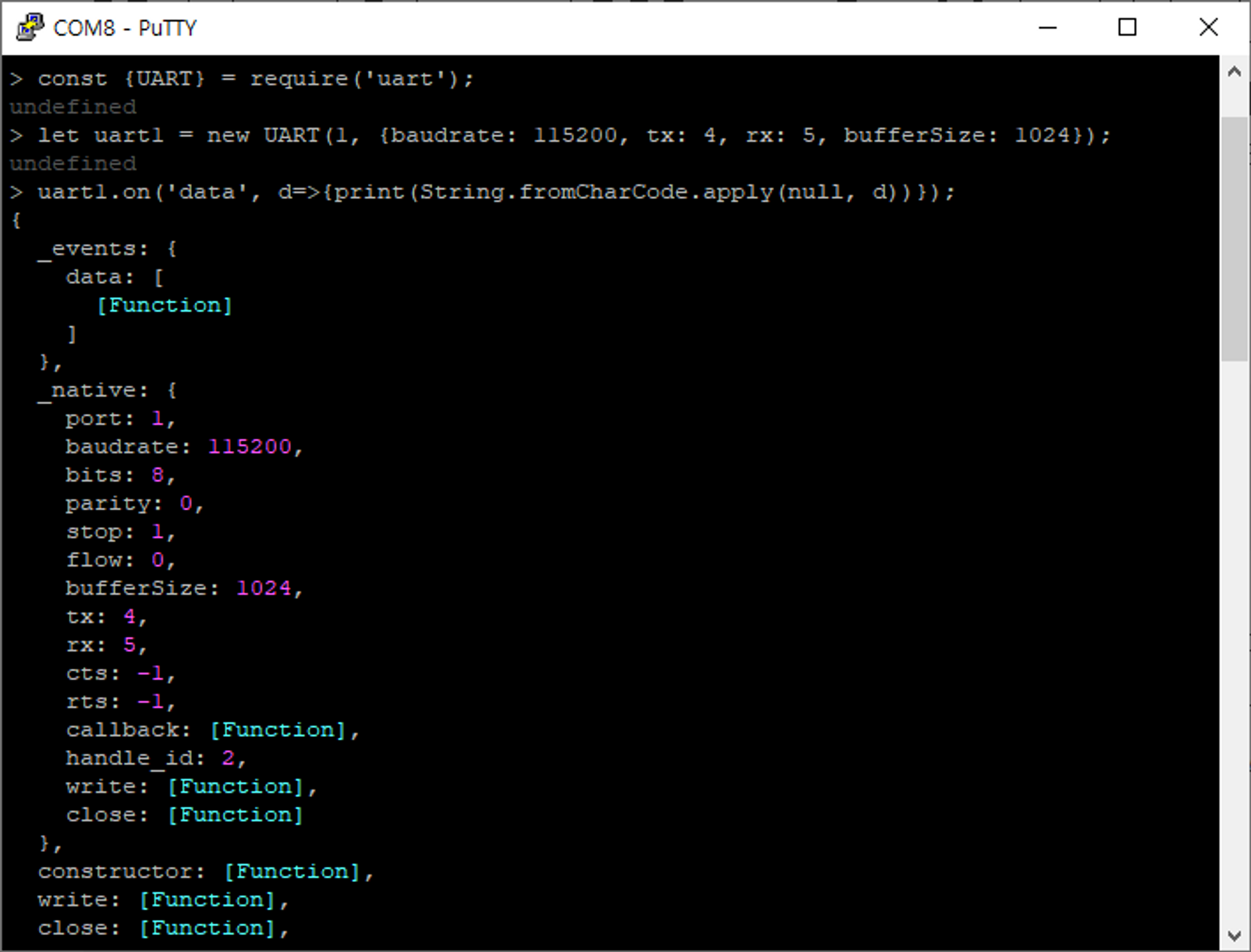
Task: Click the callback: [Function] entry
Action: [x=213, y=729]
